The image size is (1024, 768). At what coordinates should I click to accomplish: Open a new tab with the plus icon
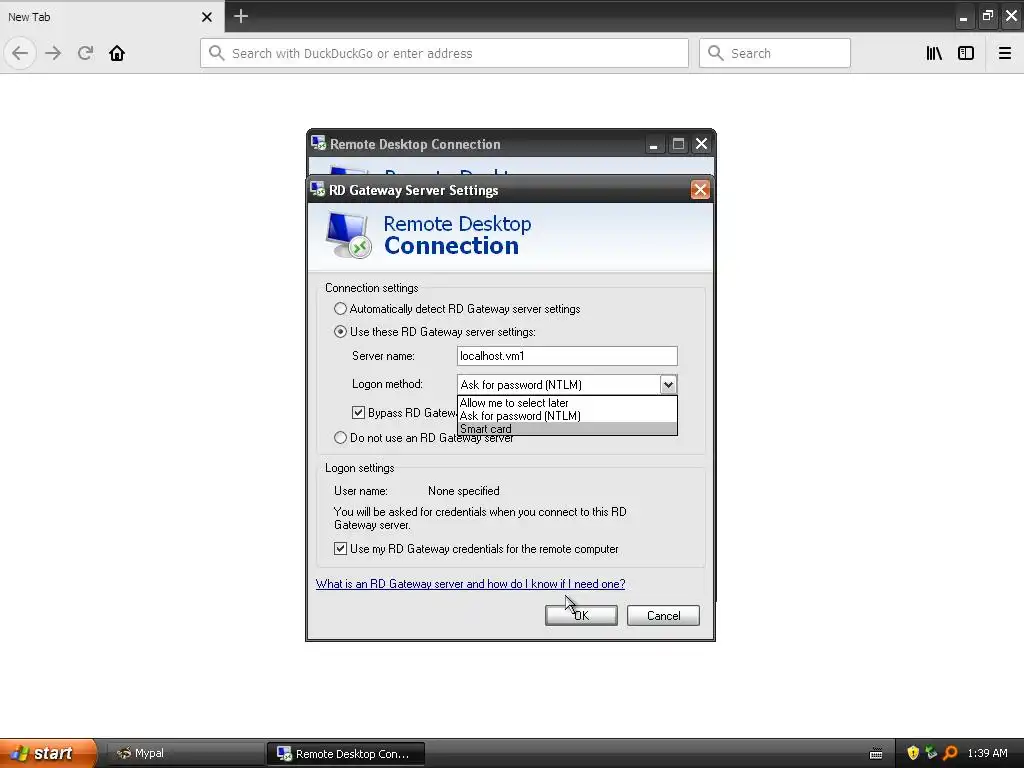click(x=240, y=16)
